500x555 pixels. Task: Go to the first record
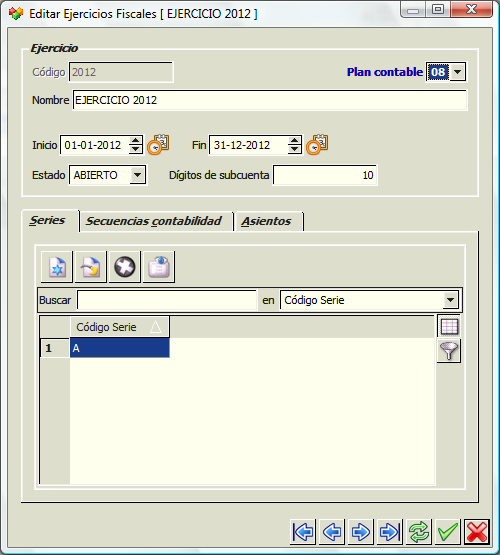click(303, 531)
